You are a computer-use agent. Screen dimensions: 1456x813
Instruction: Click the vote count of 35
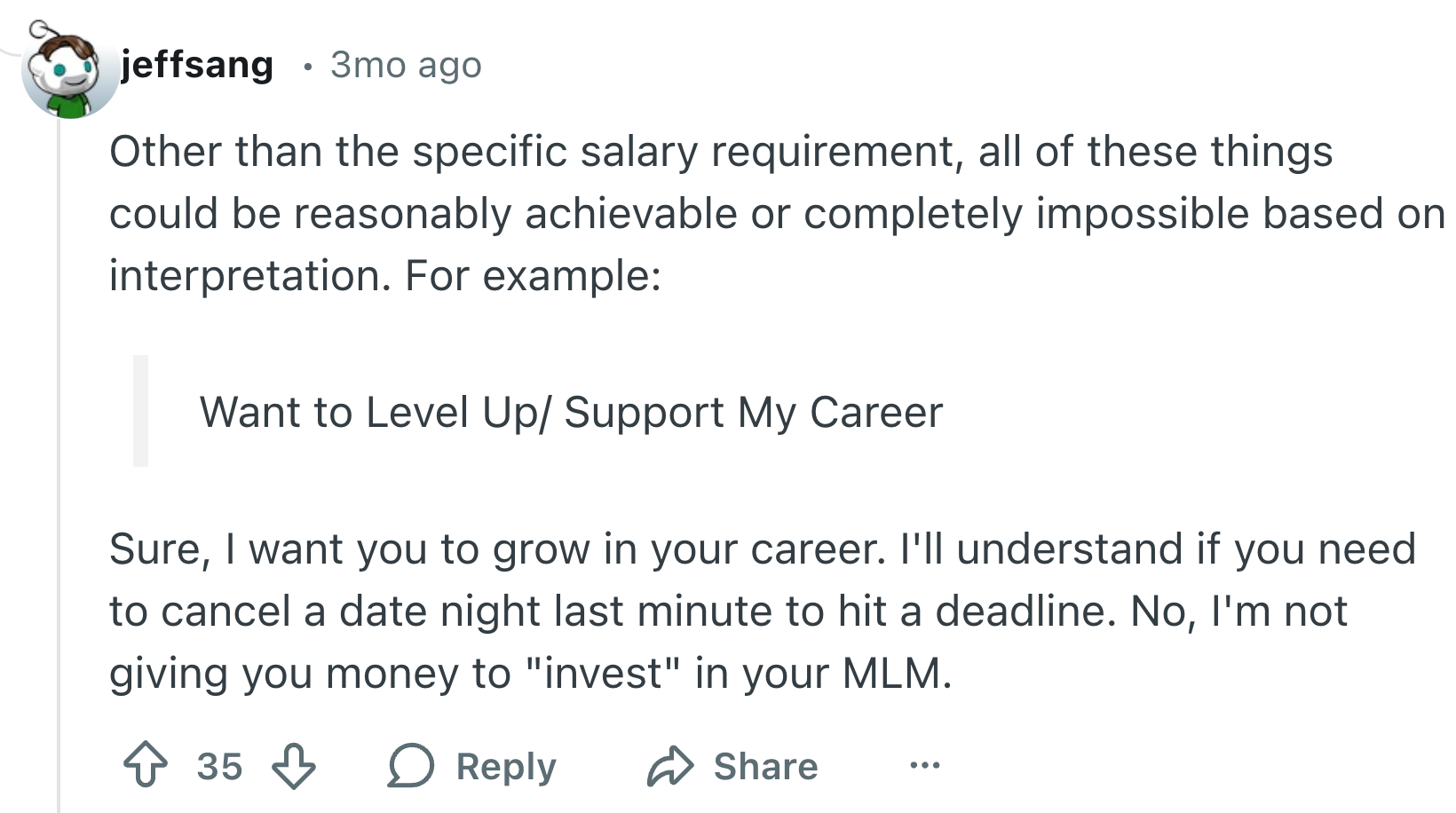coord(219,766)
